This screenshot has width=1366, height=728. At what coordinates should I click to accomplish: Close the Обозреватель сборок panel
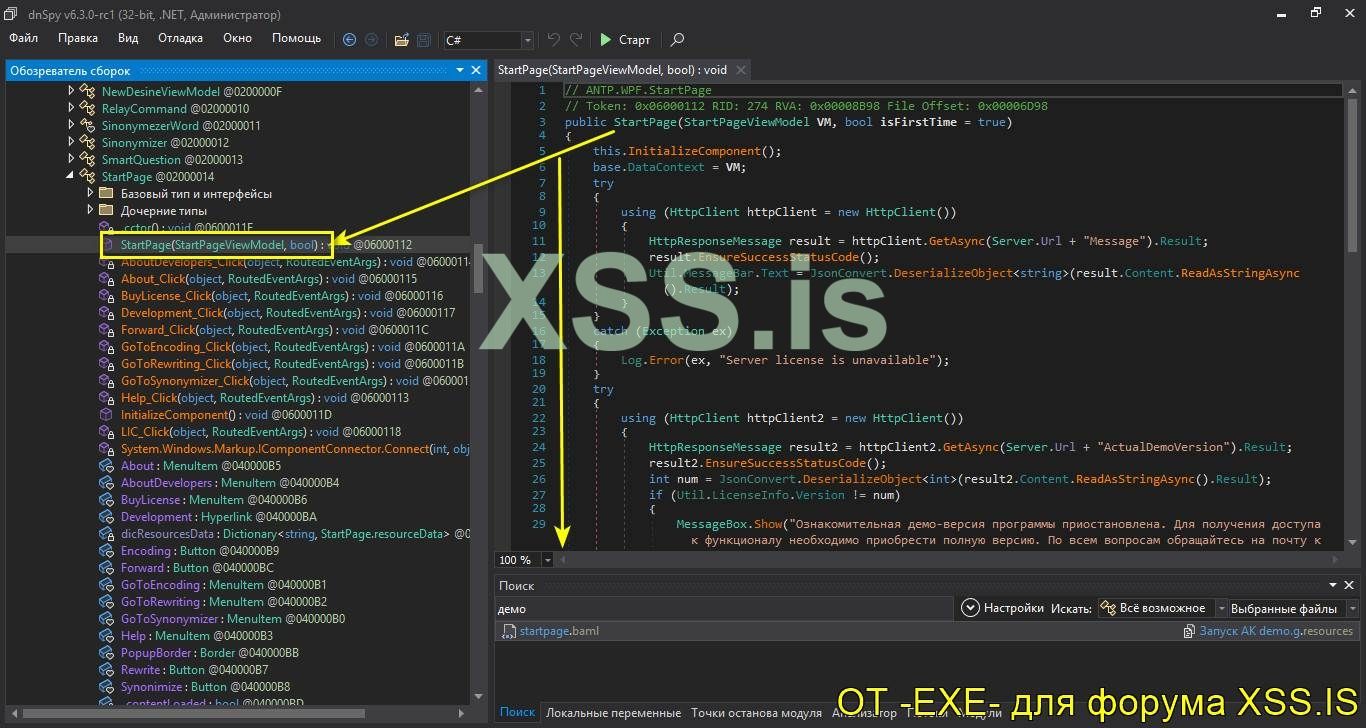coord(476,70)
